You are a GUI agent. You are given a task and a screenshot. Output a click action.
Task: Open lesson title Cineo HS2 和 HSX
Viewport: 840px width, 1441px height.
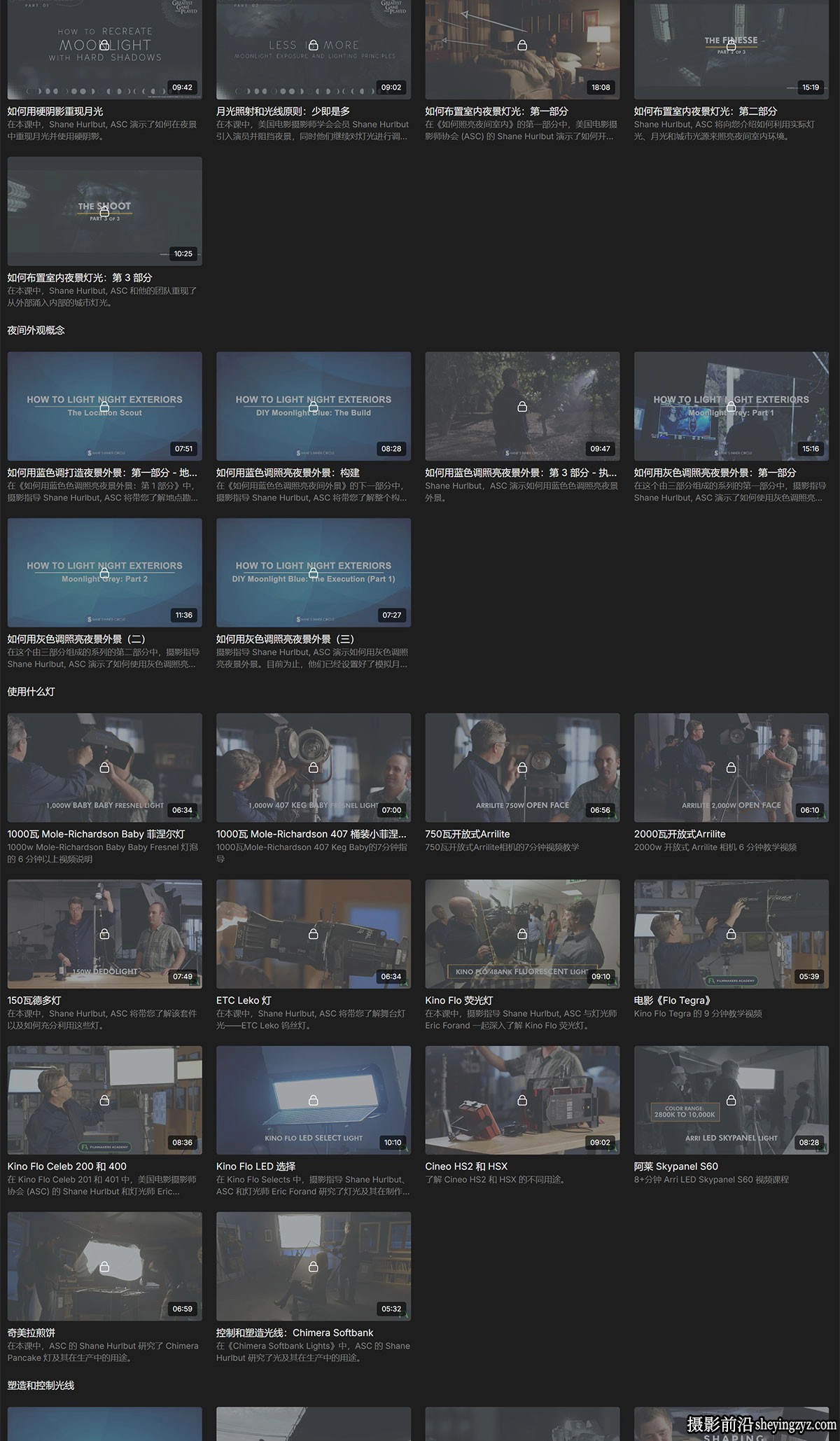click(466, 1167)
